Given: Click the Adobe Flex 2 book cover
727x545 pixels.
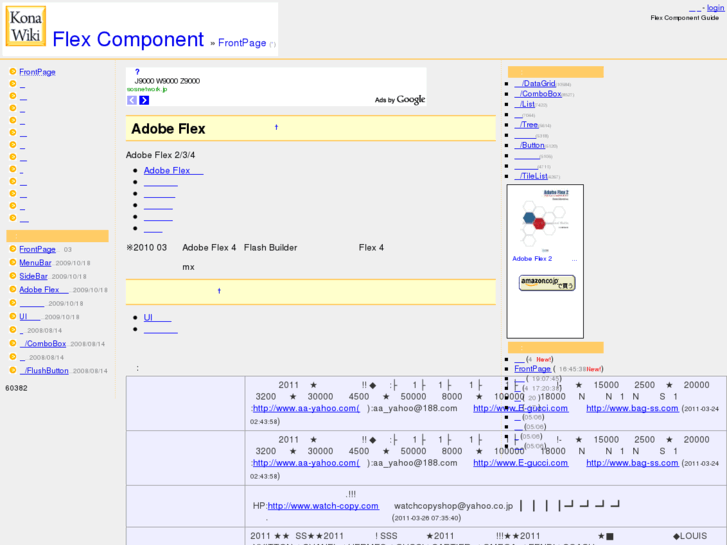Looking at the screenshot, I should click(x=545, y=219).
